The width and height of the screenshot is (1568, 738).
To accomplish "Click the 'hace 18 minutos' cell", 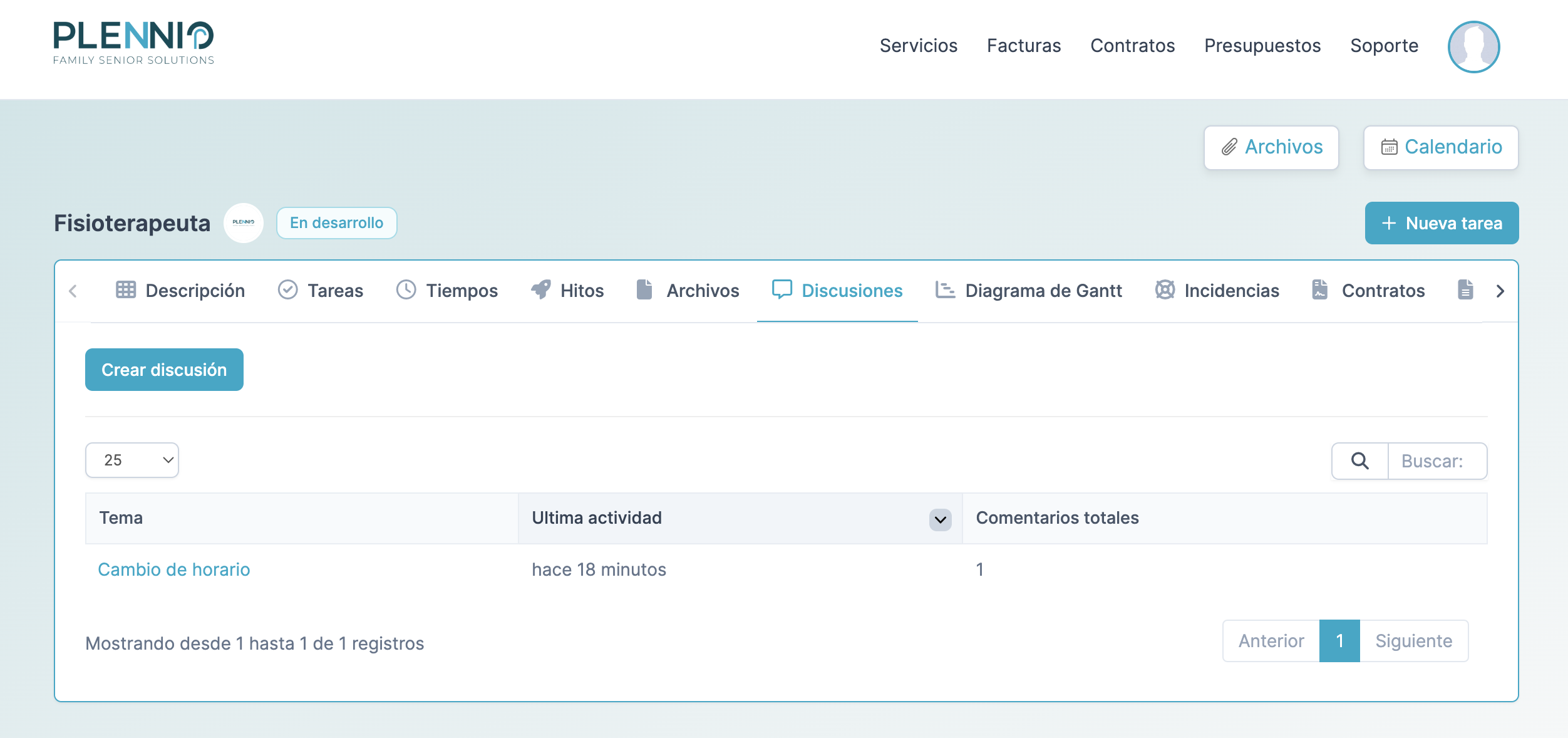I will pyautogui.click(x=599, y=569).
